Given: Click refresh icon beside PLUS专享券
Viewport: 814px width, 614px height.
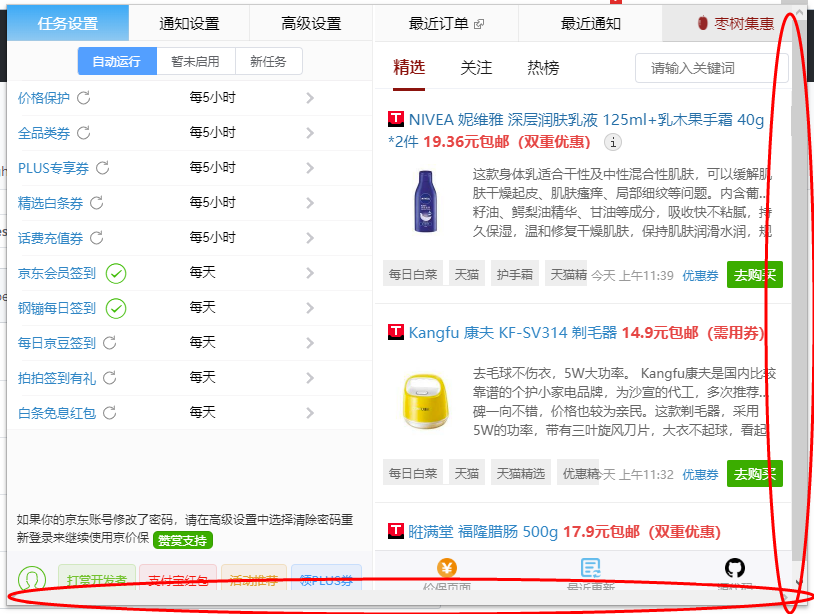Looking at the screenshot, I should pos(103,168).
